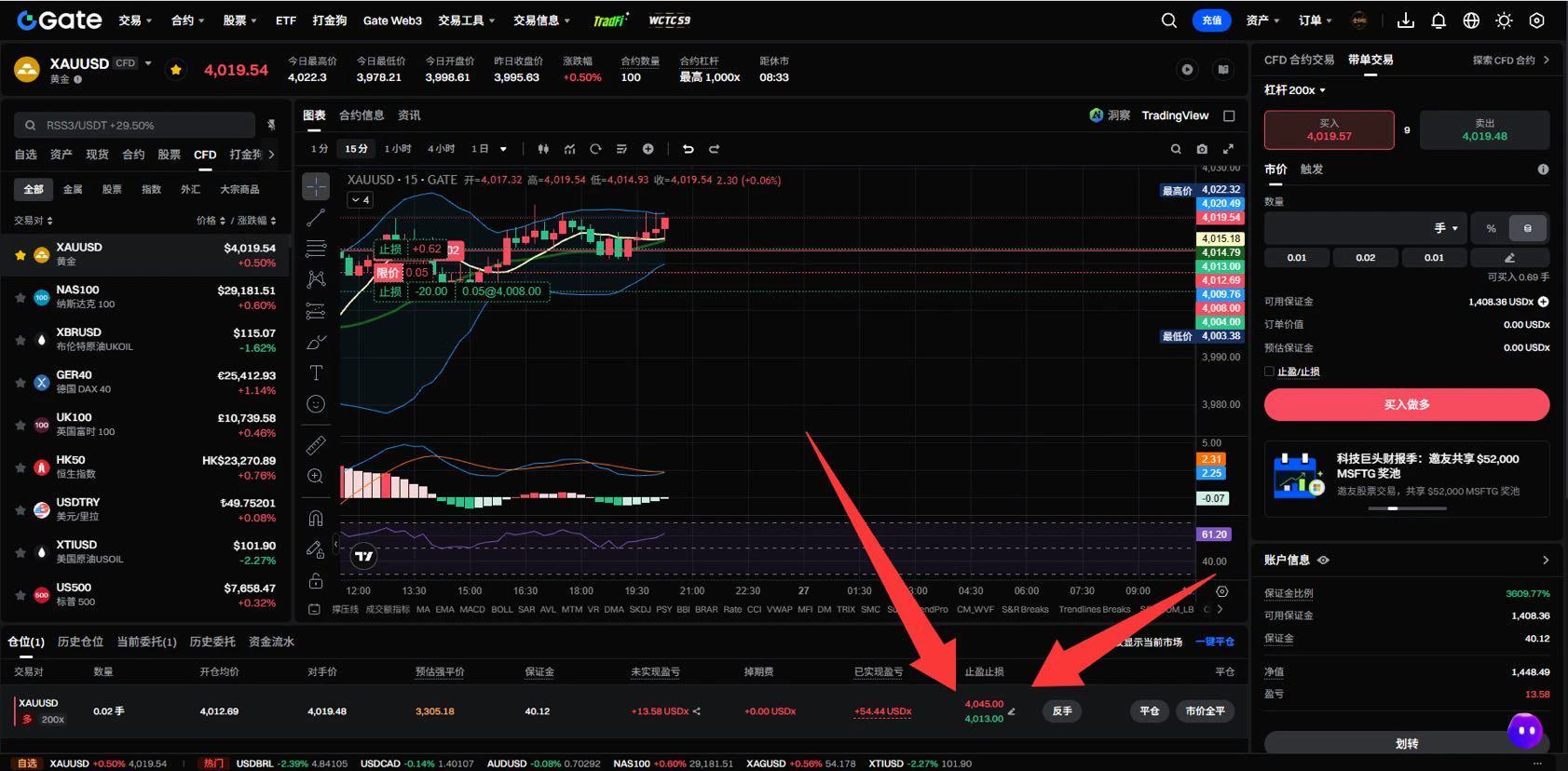Toggle favorite star for XBRUSD row

click(x=20, y=340)
